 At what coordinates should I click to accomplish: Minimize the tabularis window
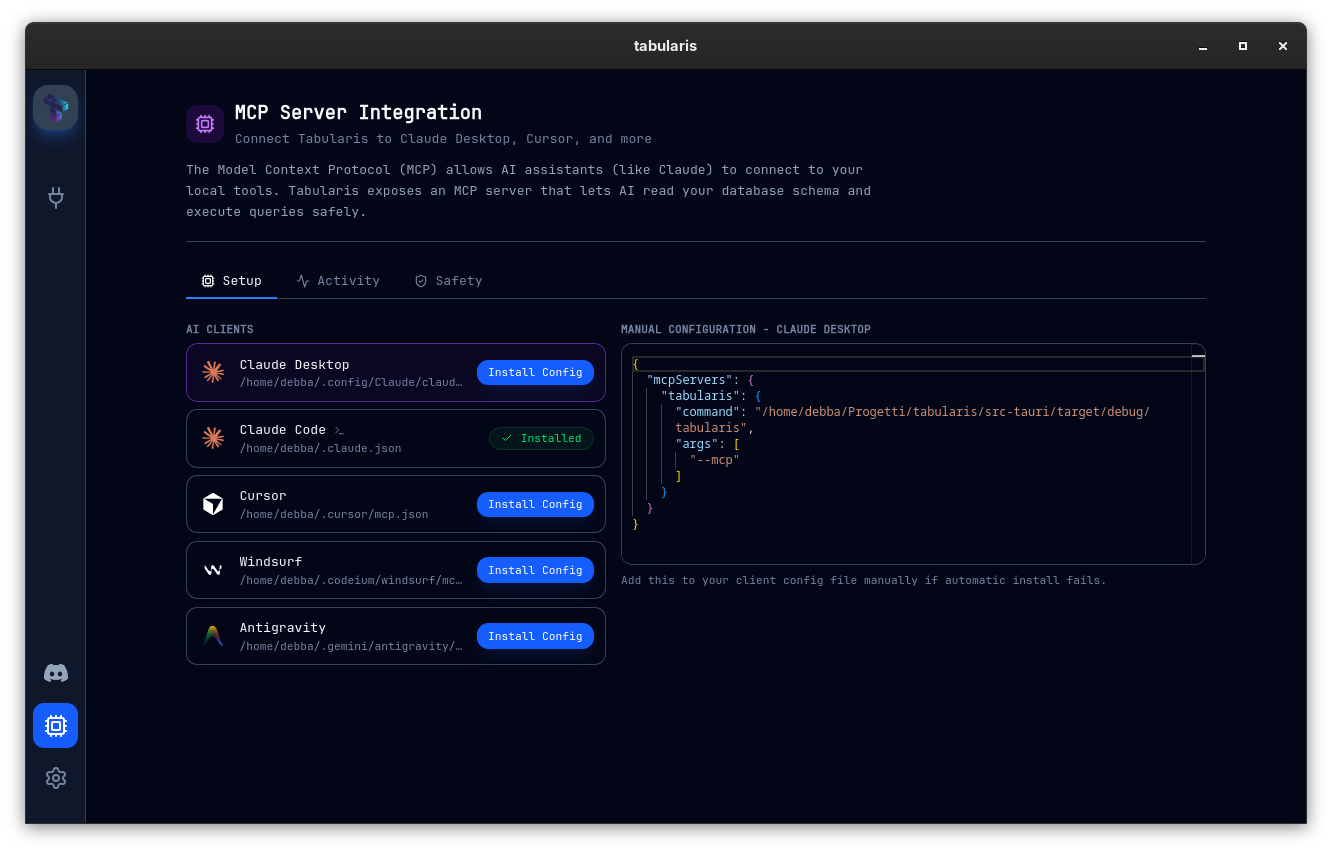tap(1203, 46)
